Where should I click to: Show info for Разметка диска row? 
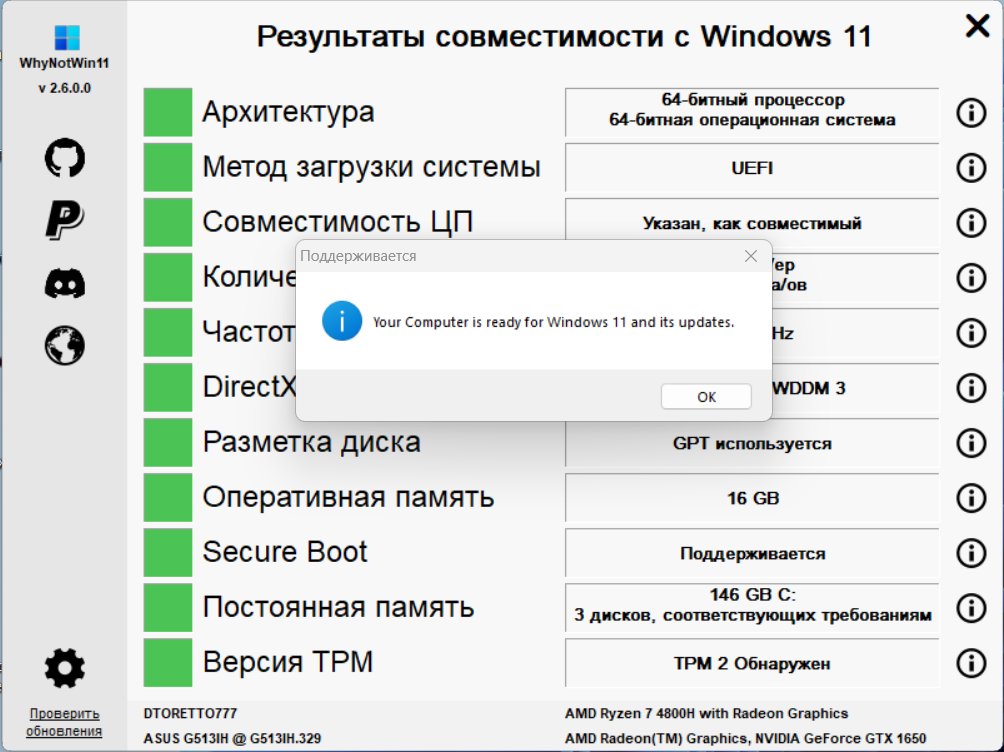pos(971,443)
